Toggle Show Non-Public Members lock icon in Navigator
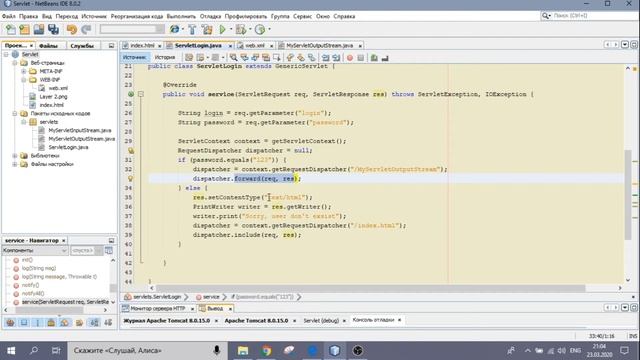 coord(51,323)
